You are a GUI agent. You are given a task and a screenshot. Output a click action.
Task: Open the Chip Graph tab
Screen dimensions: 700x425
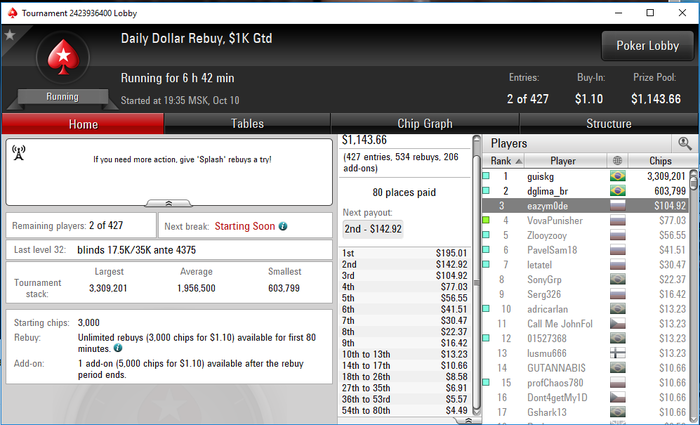(425, 124)
